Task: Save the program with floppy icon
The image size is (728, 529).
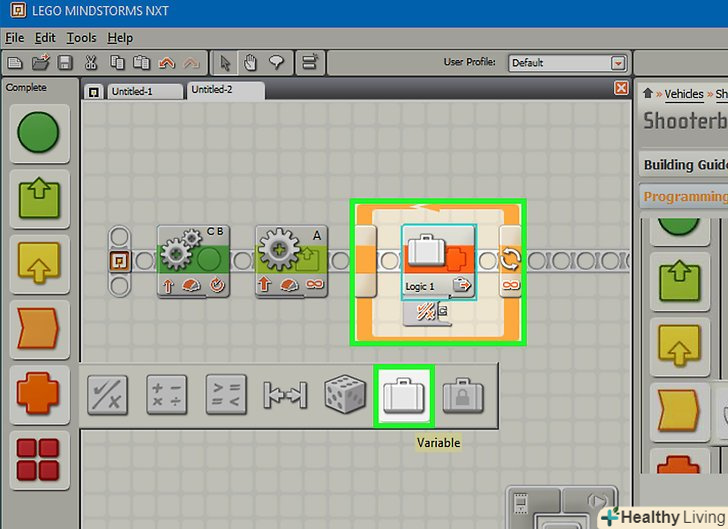Action: (65, 62)
